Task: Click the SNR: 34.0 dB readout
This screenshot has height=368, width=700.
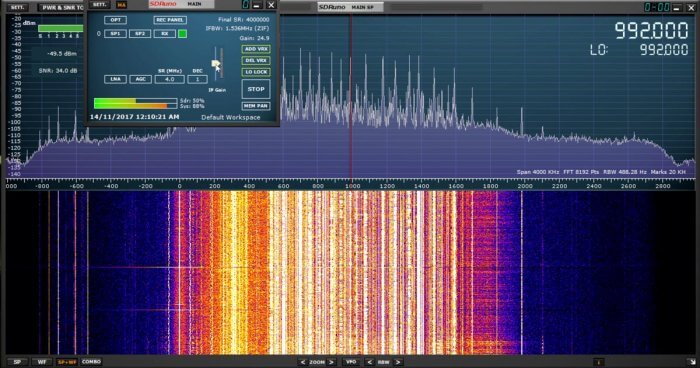Action: click(58, 71)
